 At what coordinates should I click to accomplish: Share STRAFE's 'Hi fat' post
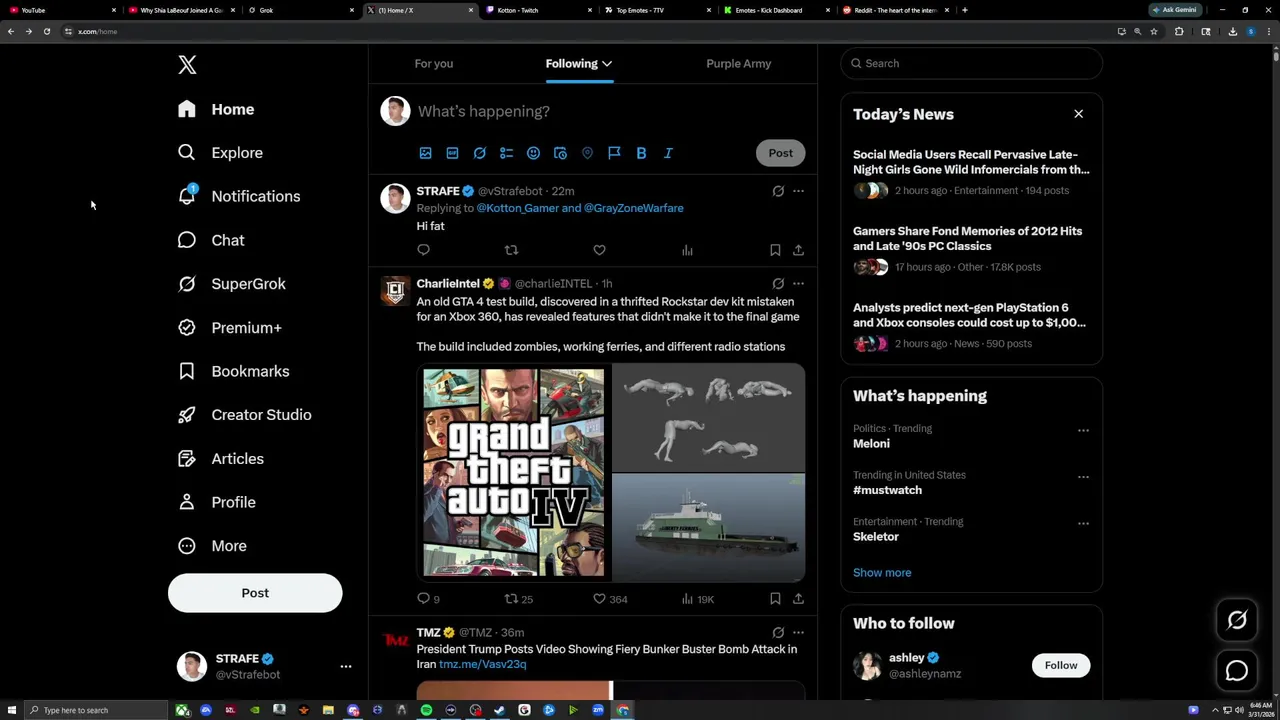tap(798, 250)
